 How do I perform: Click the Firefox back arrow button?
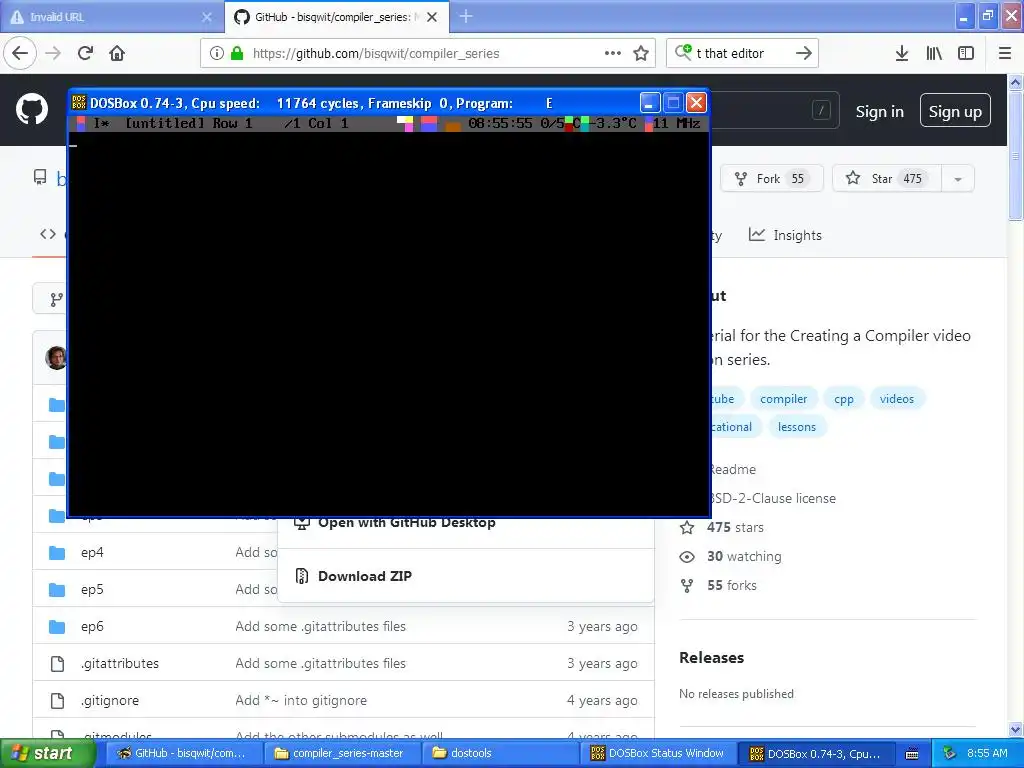(x=20, y=53)
